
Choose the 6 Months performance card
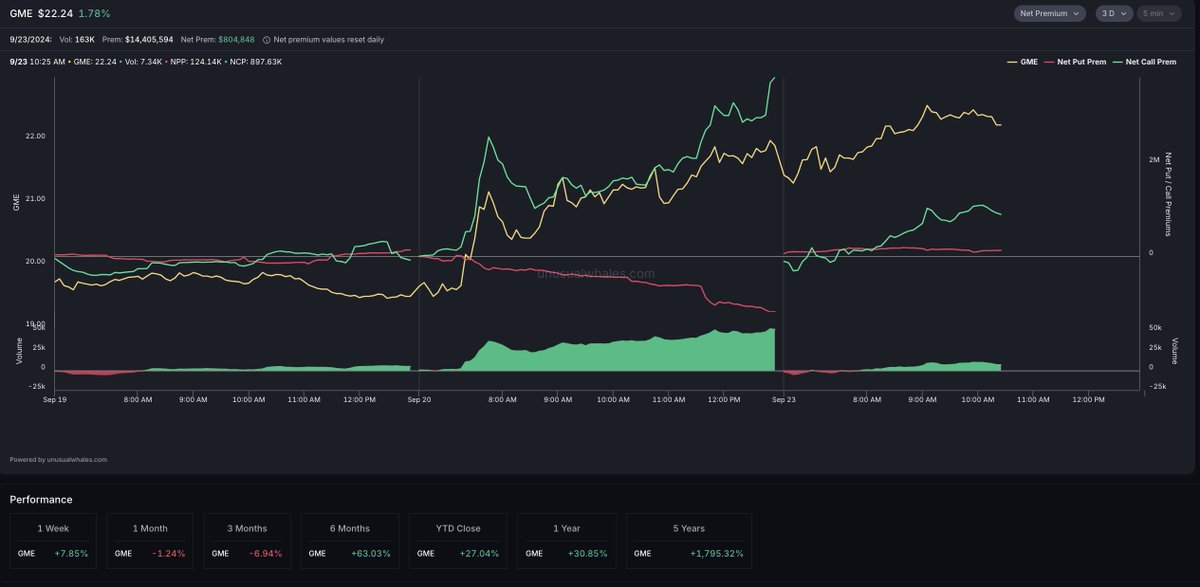349,541
